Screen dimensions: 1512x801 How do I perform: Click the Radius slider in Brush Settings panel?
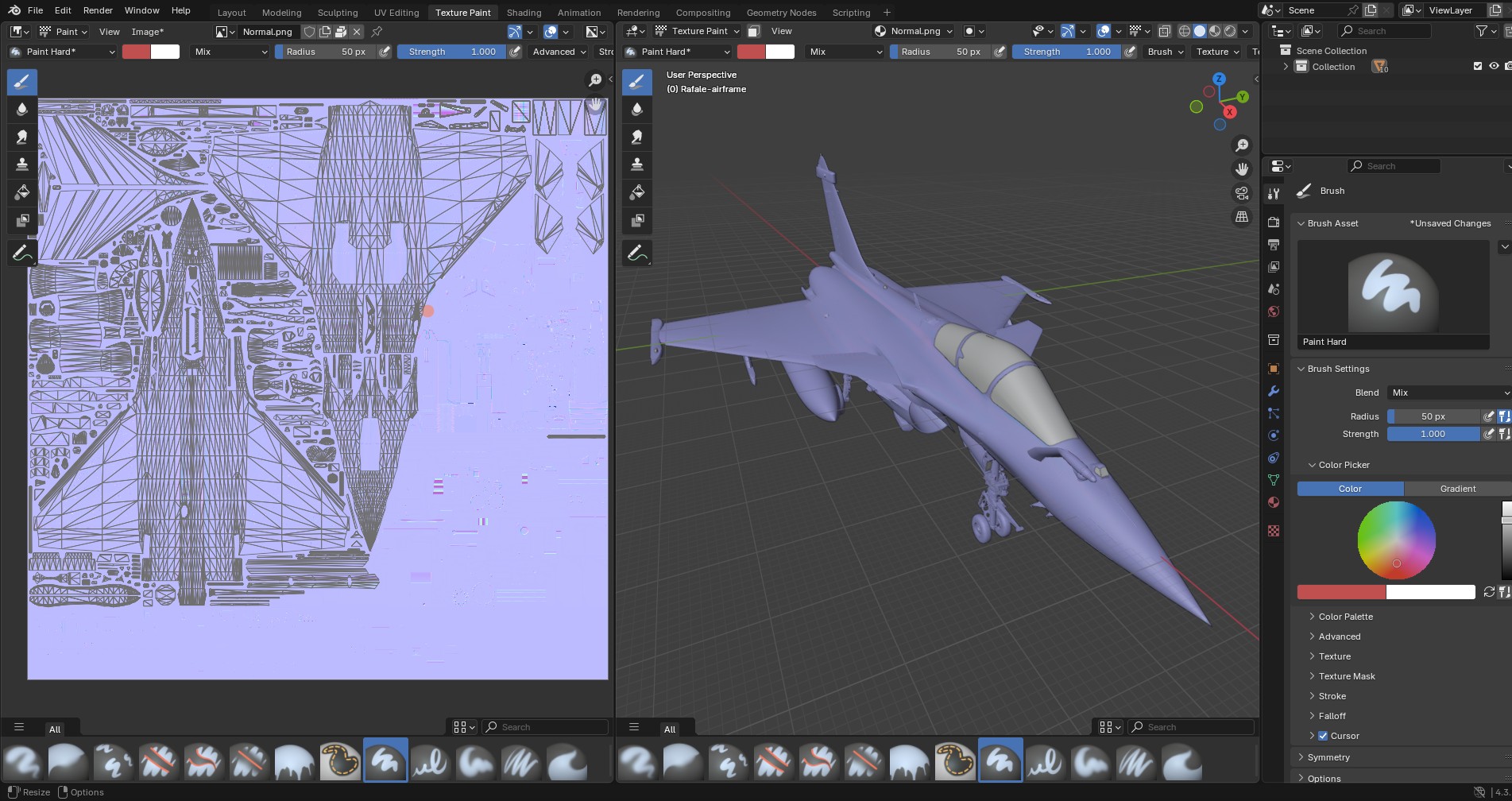[1433, 416]
